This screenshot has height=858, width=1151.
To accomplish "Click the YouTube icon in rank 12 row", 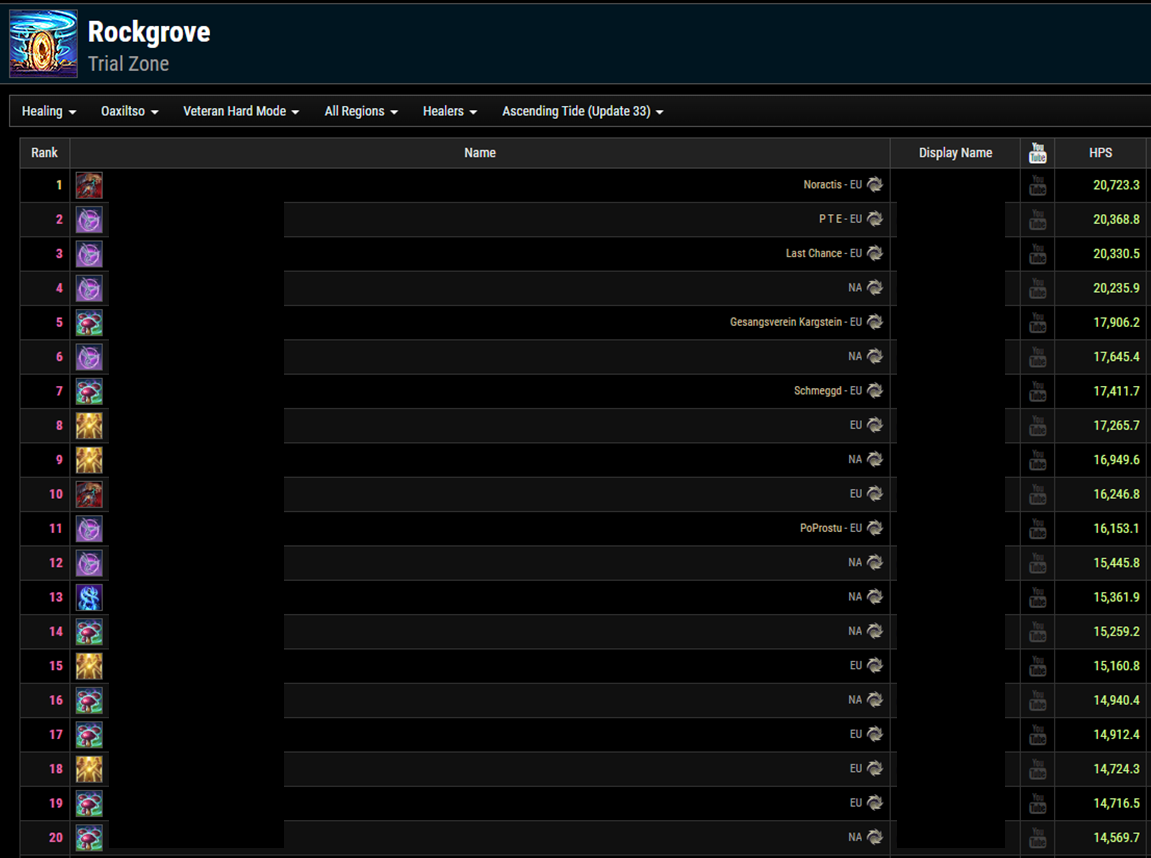I will 1037,563.
